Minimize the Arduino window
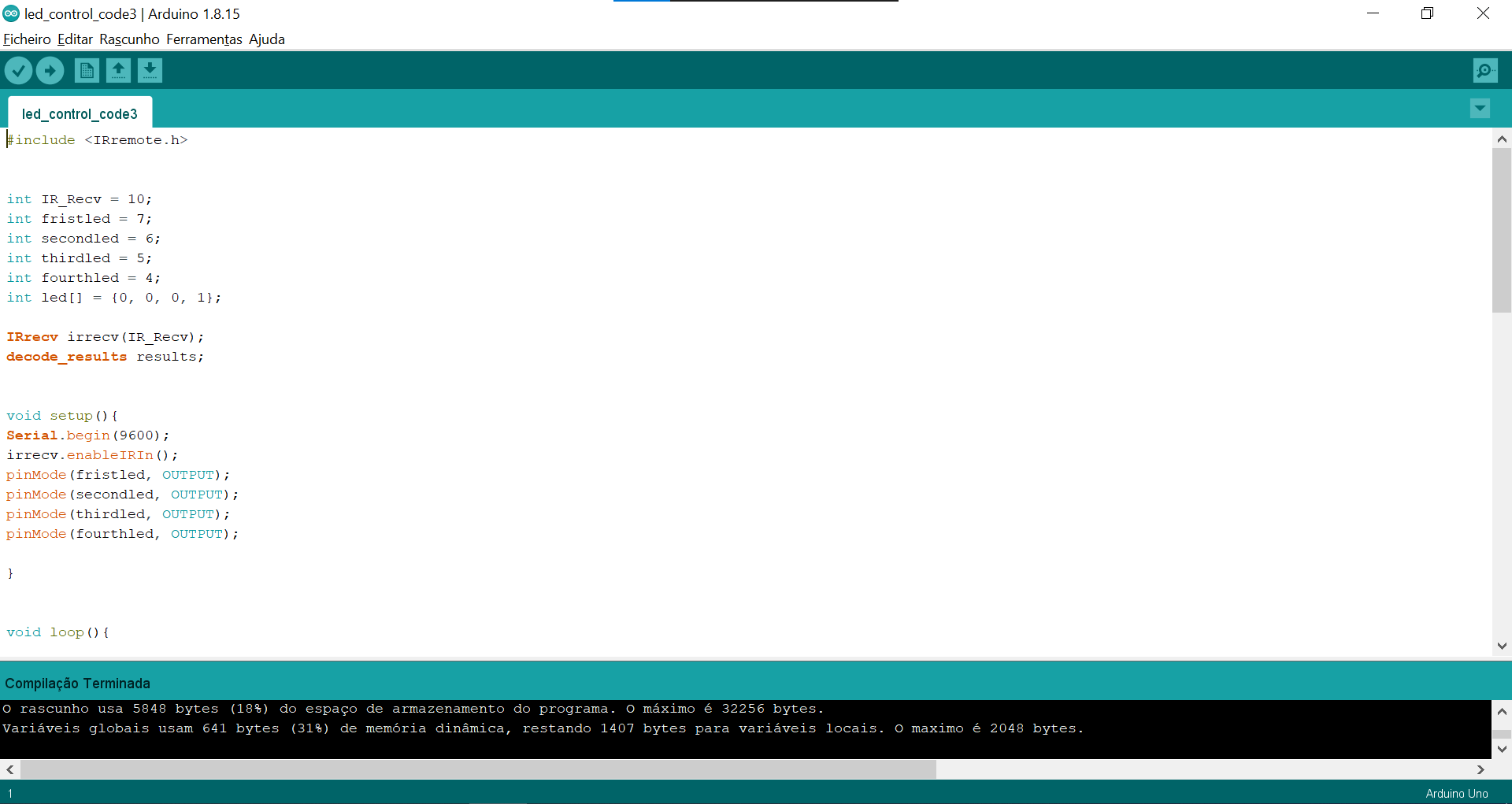The image size is (1512, 804). coord(1373,13)
